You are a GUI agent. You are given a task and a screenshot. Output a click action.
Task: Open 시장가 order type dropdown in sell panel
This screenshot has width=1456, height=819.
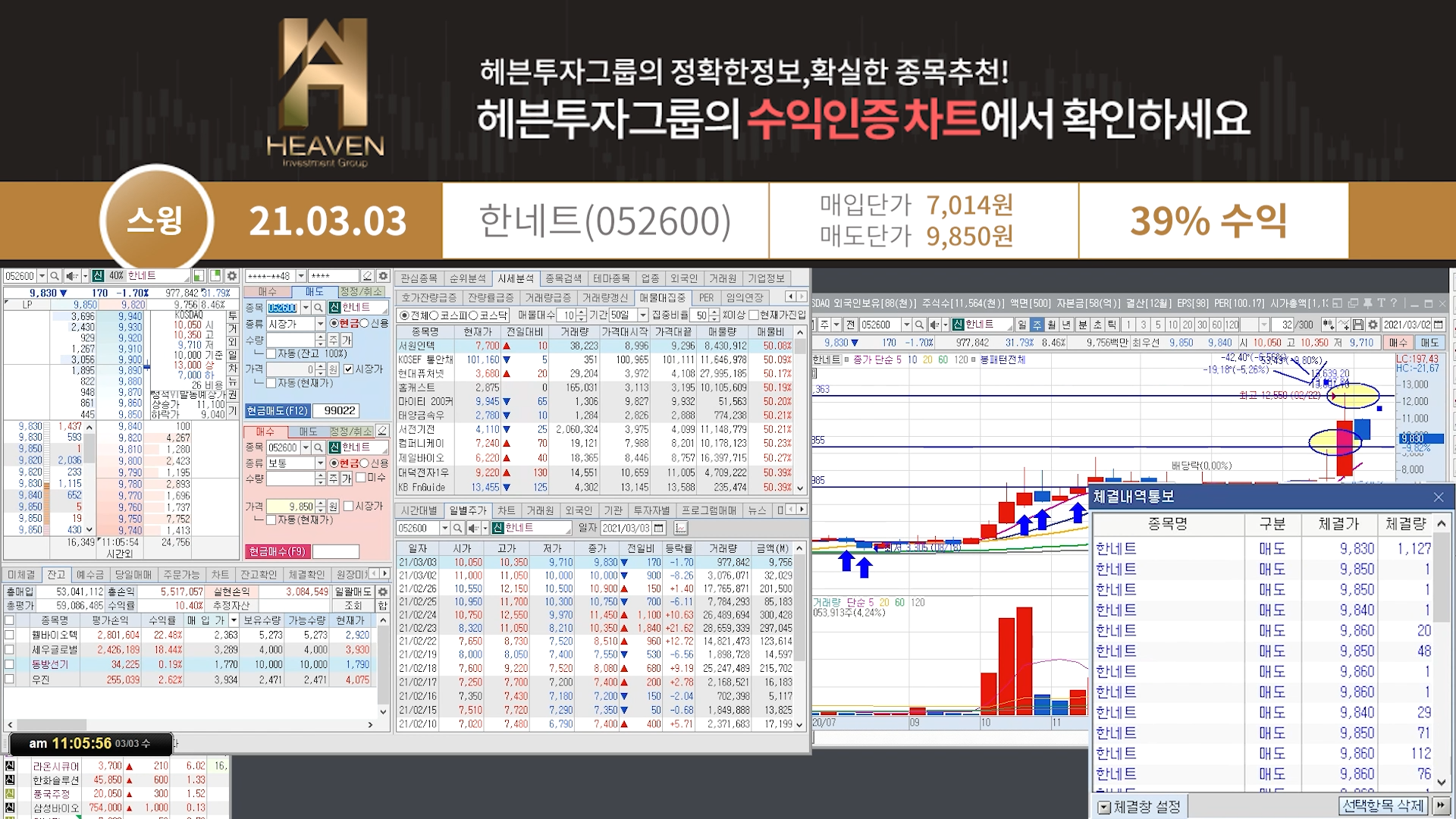pos(320,324)
